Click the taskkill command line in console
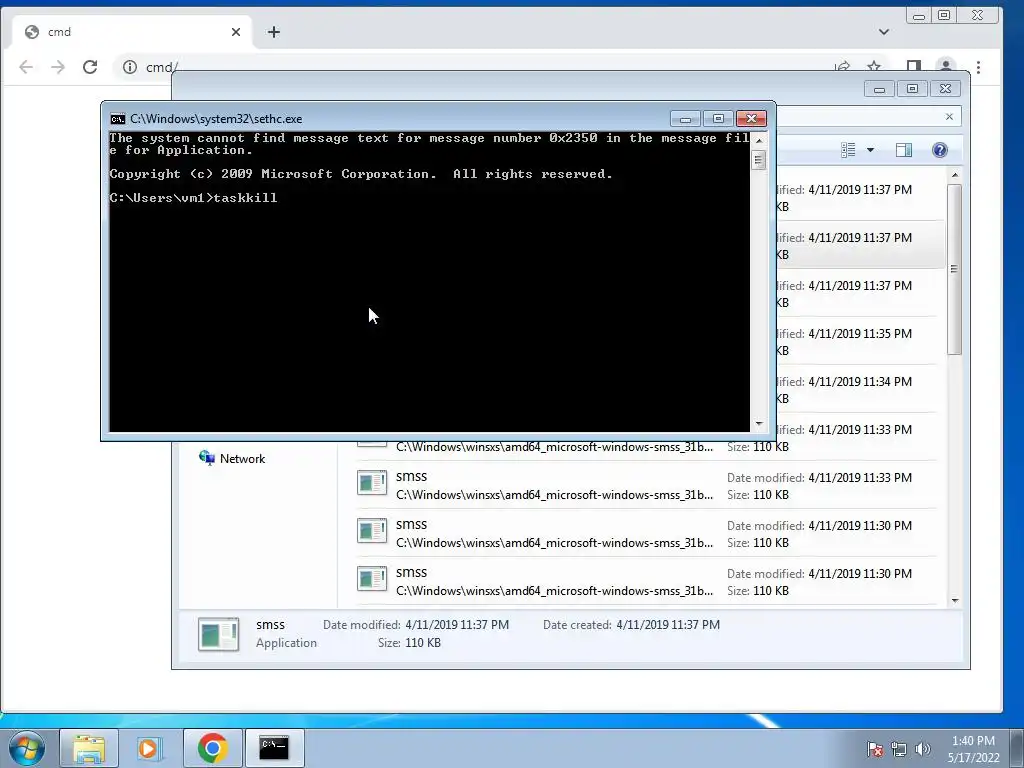The image size is (1024, 768). pos(193,198)
